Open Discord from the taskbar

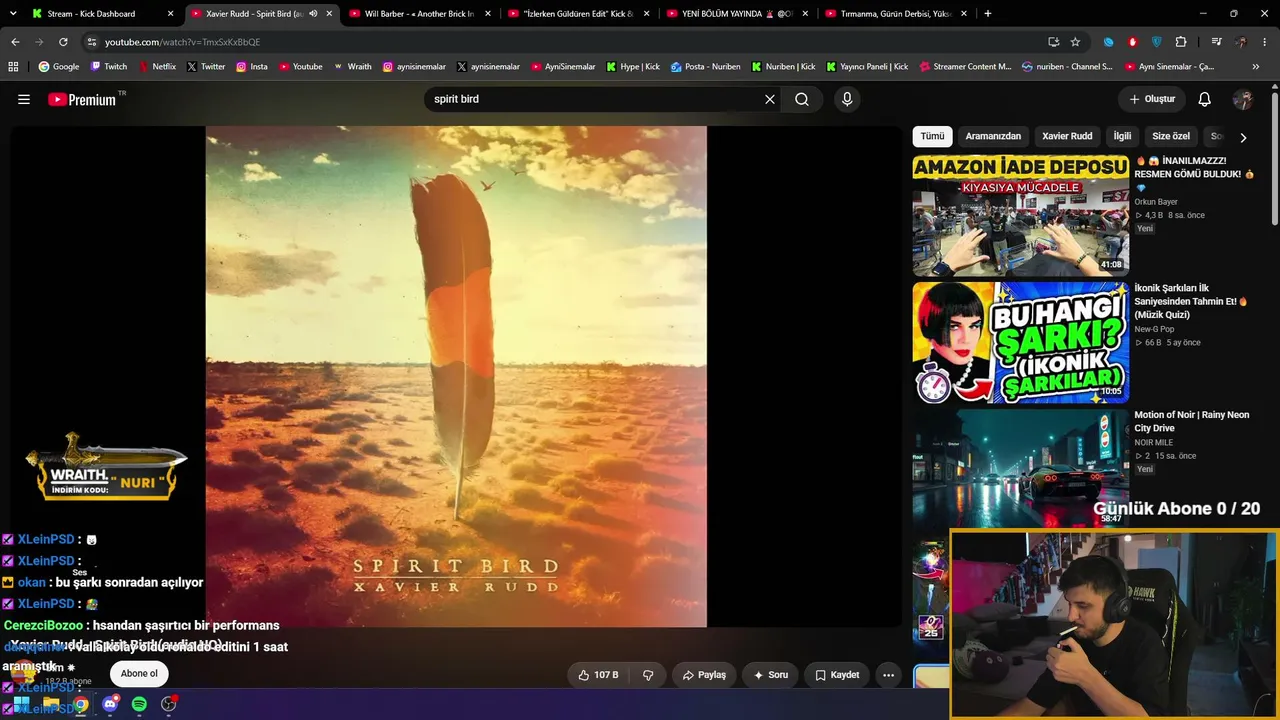tap(110, 704)
